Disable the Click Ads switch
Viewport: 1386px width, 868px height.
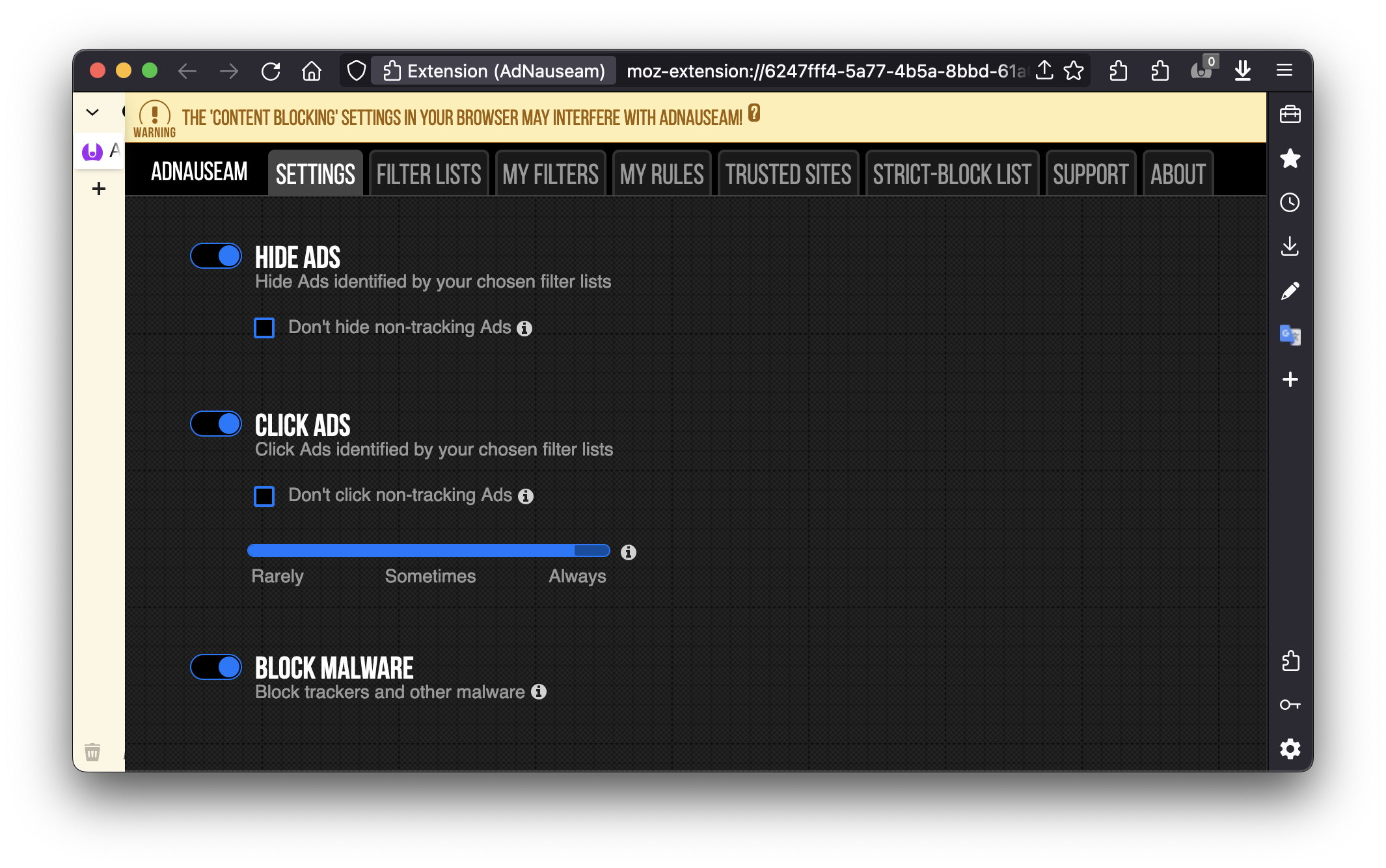(216, 424)
